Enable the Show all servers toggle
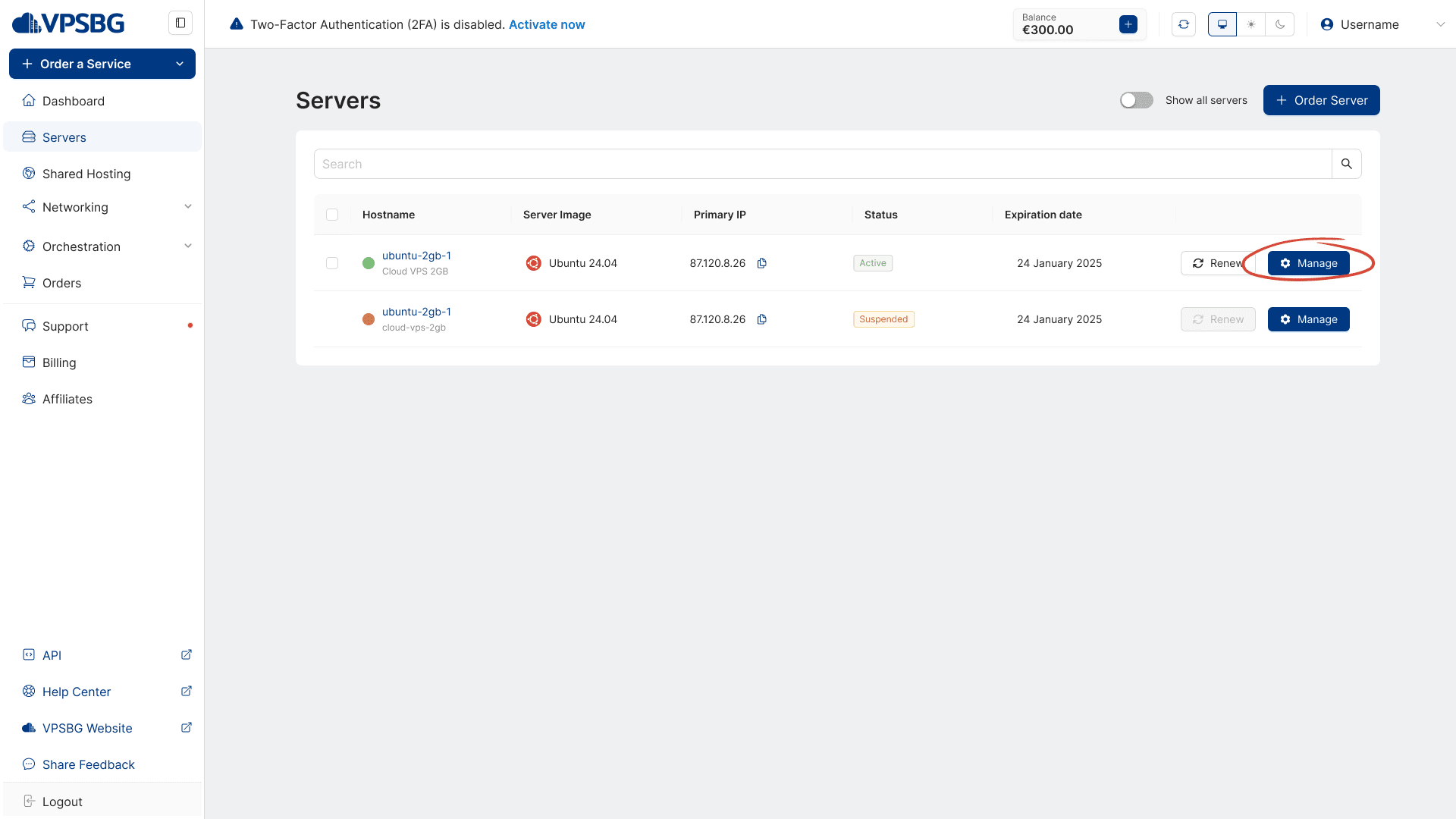 pyautogui.click(x=1136, y=99)
